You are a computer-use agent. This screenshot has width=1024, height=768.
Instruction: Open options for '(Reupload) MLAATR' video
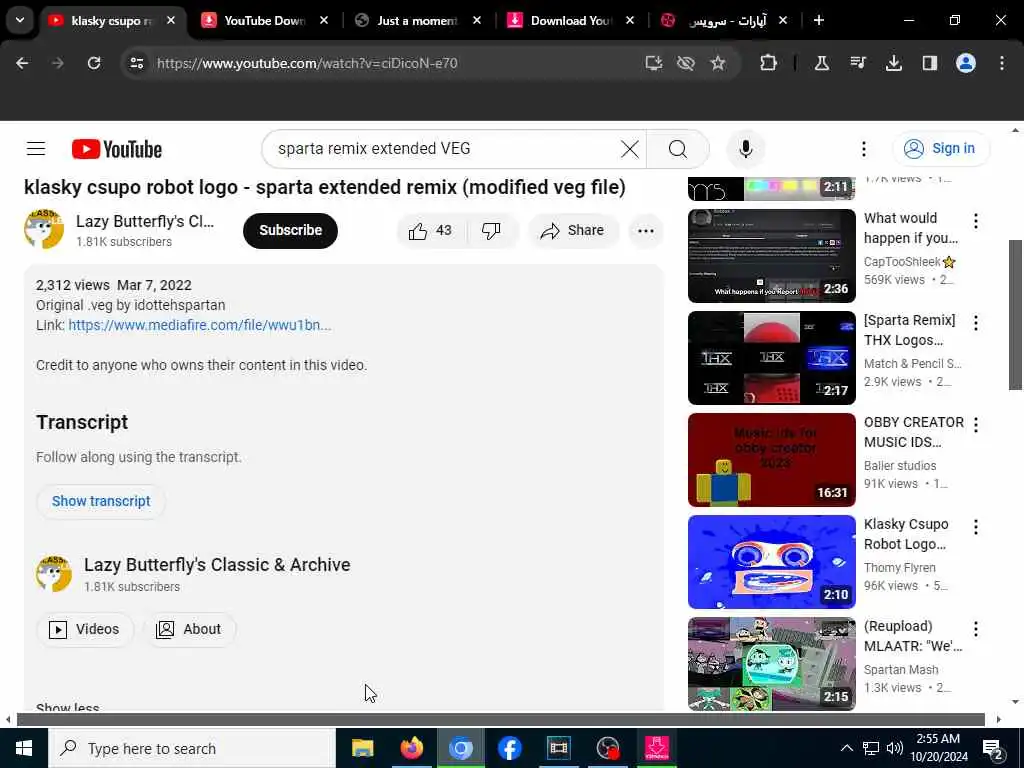(976, 629)
